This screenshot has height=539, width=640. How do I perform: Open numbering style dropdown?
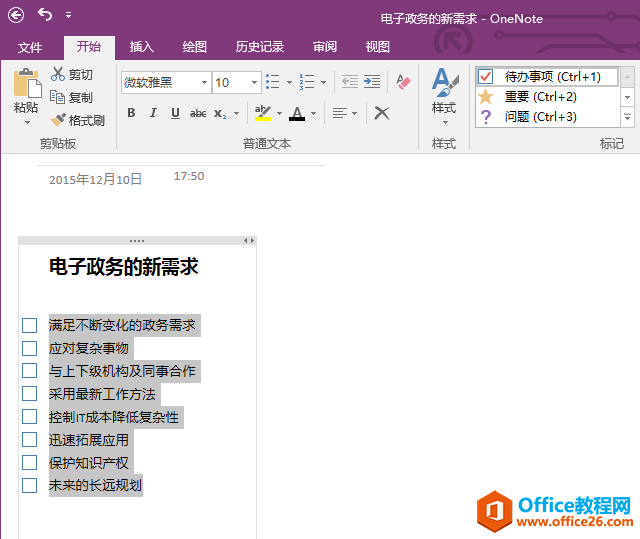click(x=323, y=82)
